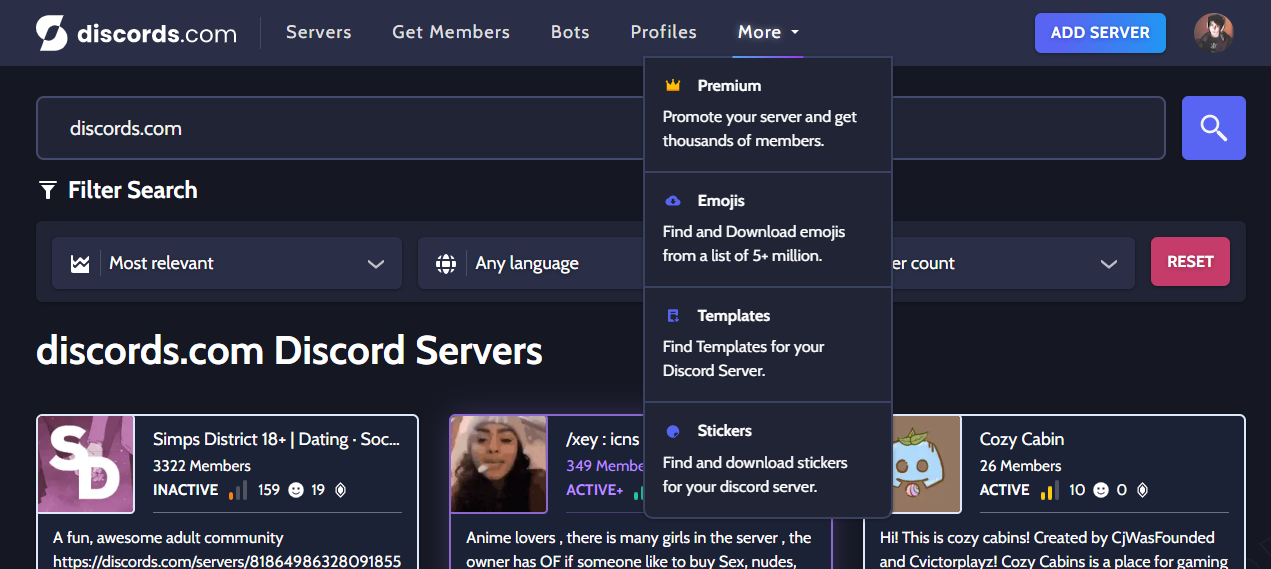This screenshot has height=569, width=1271.
Task: Open the Bots navigation item
Action: (x=570, y=32)
